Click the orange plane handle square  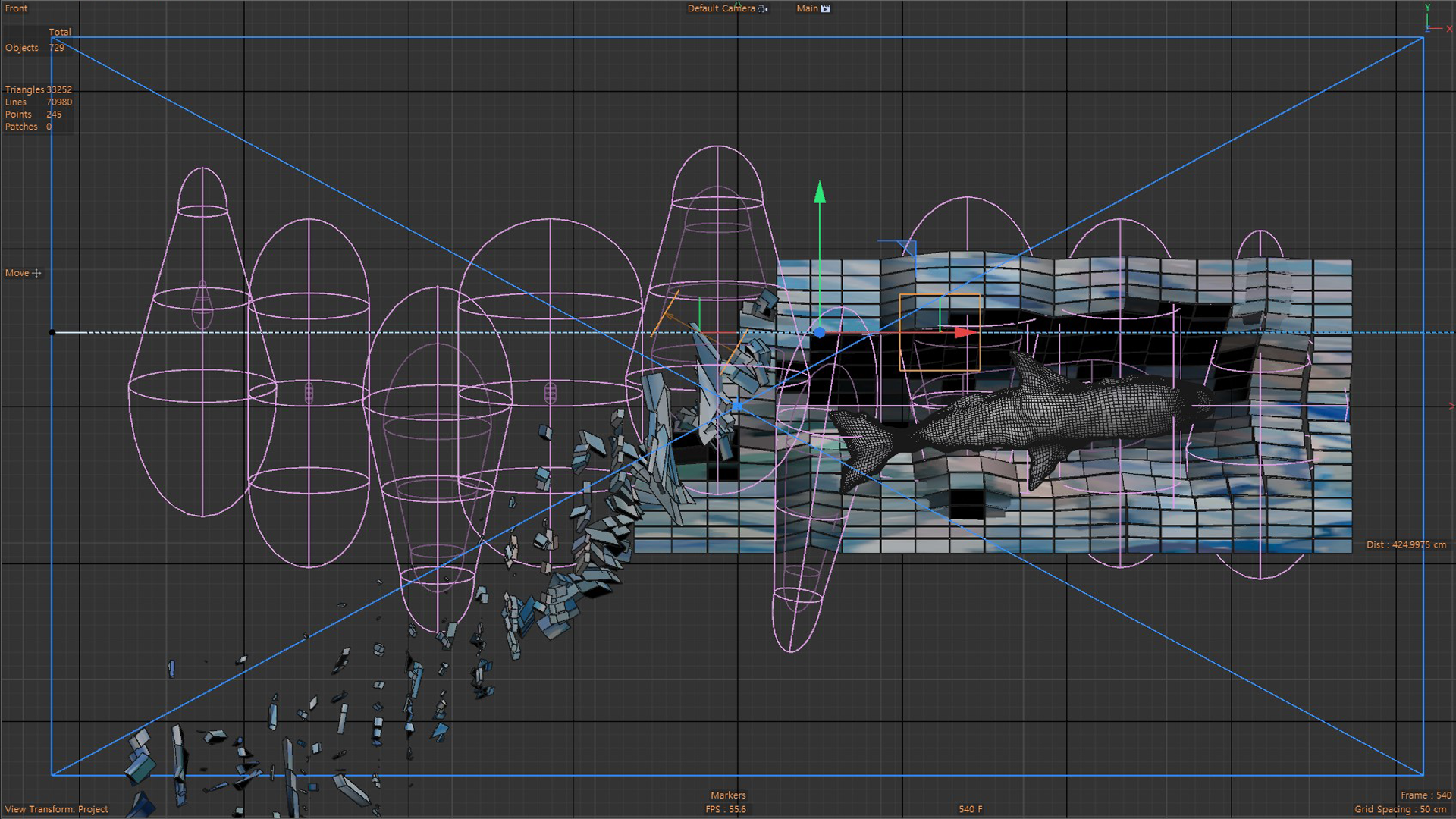(x=939, y=332)
